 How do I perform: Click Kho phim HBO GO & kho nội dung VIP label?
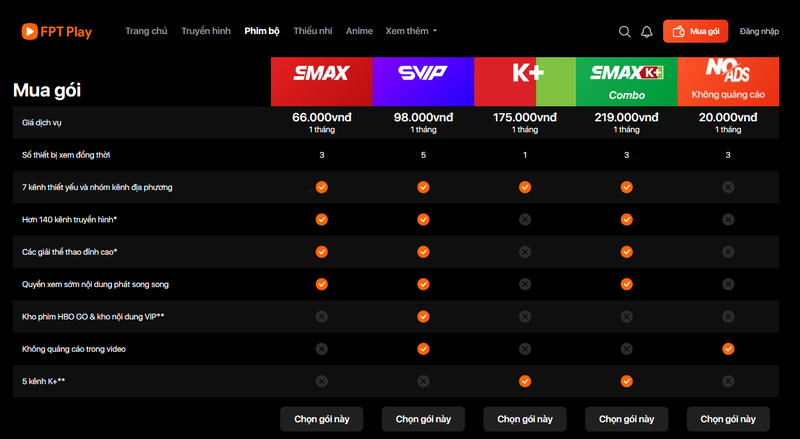coord(93,316)
